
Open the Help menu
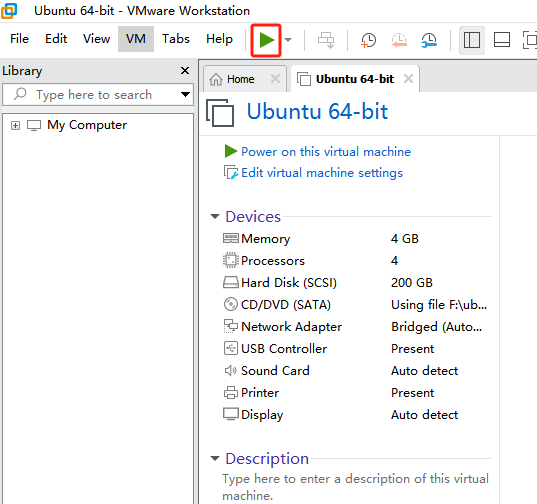point(219,39)
